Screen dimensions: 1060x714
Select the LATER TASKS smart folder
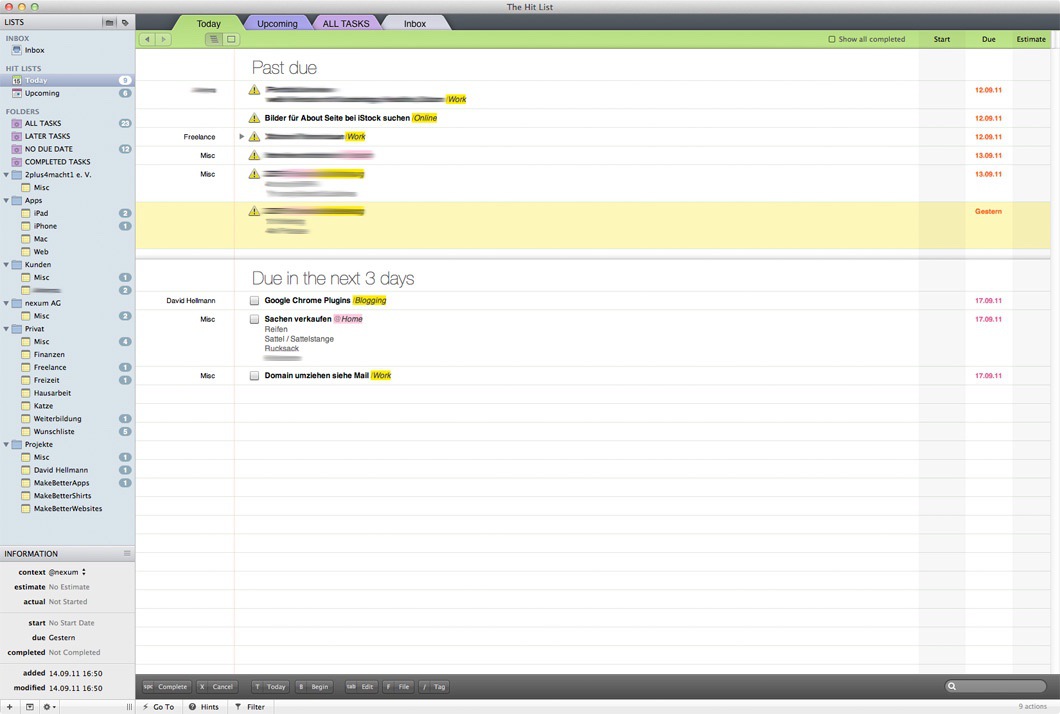(47, 136)
